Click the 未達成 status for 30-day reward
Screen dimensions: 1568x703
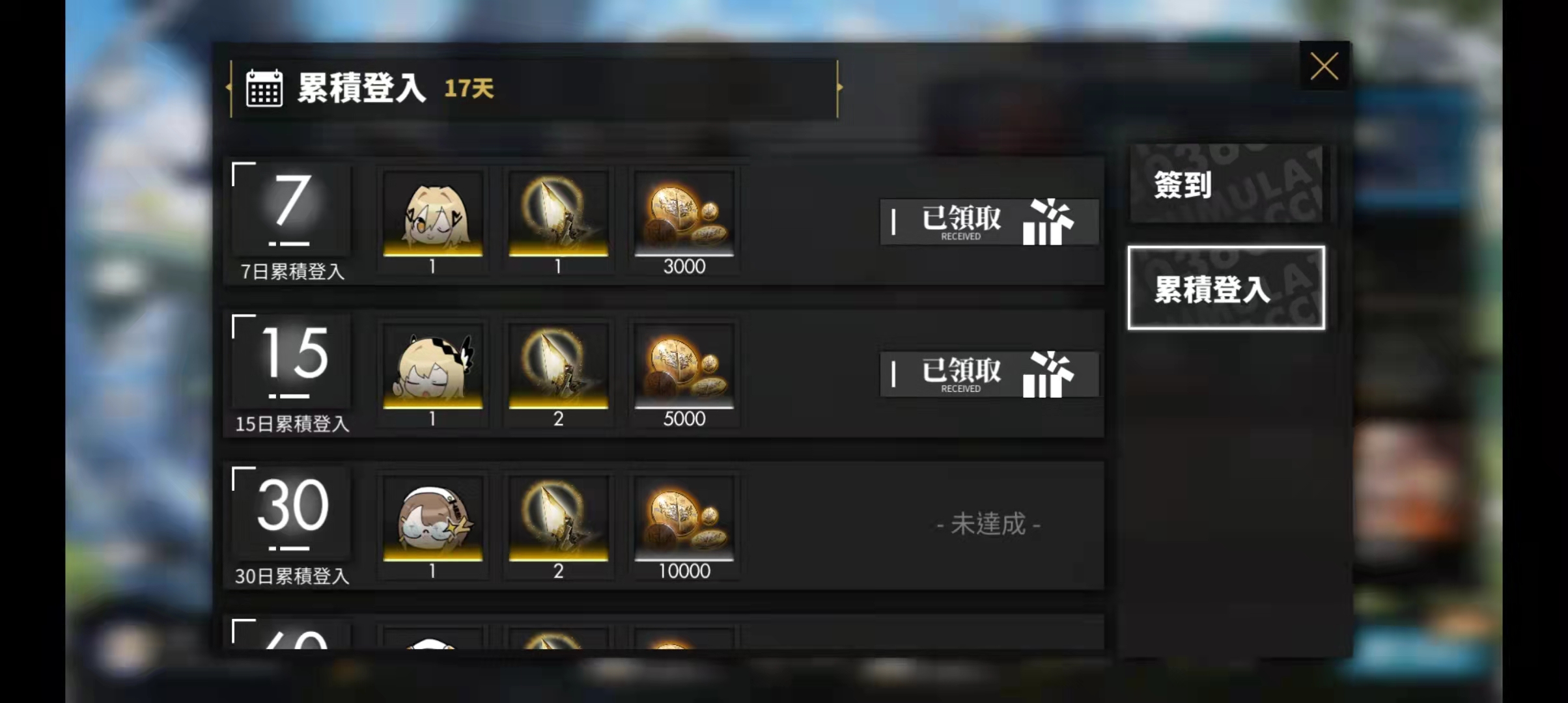[988, 525]
